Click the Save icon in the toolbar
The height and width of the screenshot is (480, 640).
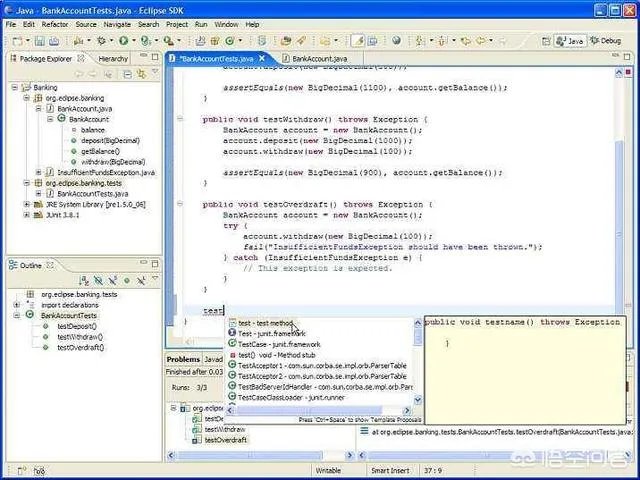click(x=38, y=41)
